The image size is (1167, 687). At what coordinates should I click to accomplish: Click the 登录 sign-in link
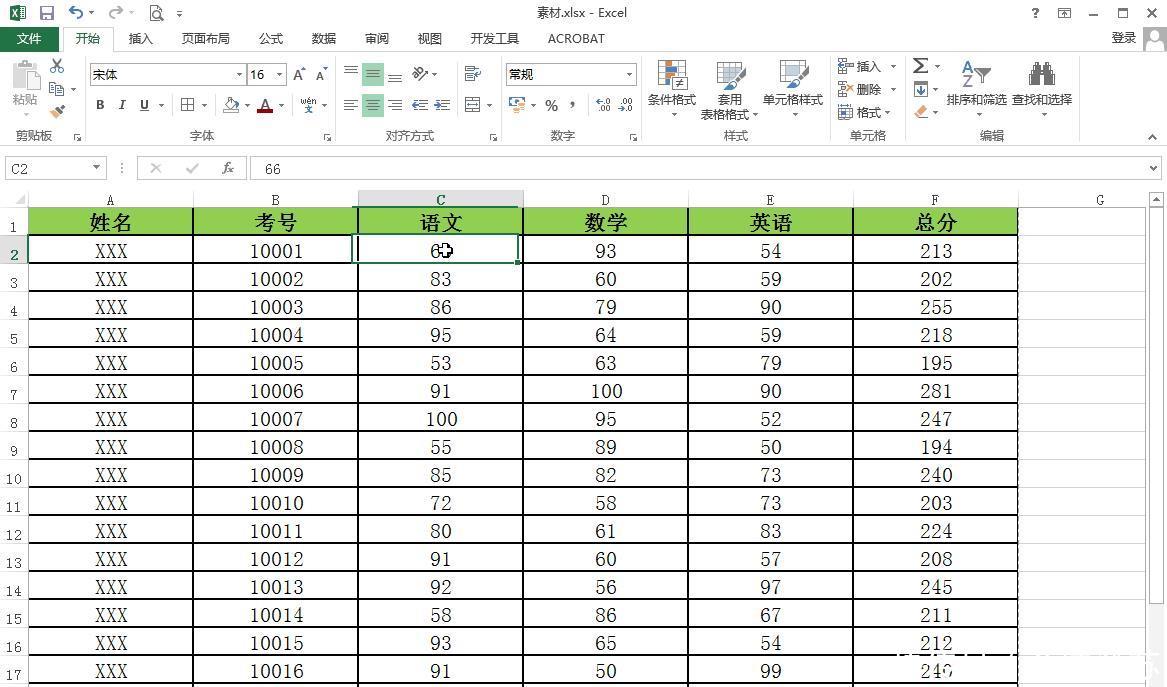(1123, 38)
